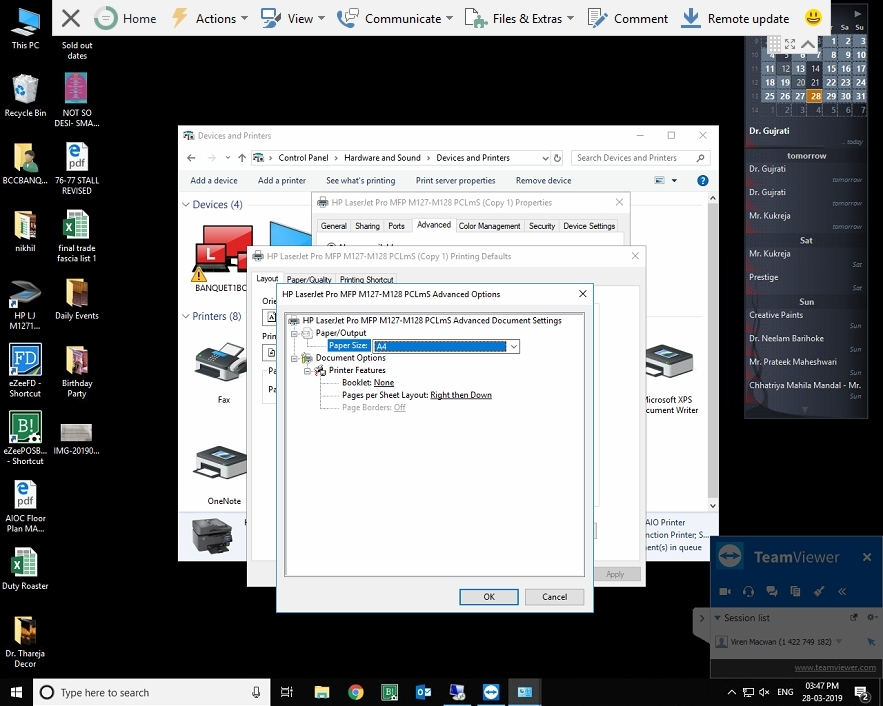Viewport: 883px width, 706px height.
Task: Collapse the TeamViewer toolbar with the up chevron
Action: click(808, 43)
